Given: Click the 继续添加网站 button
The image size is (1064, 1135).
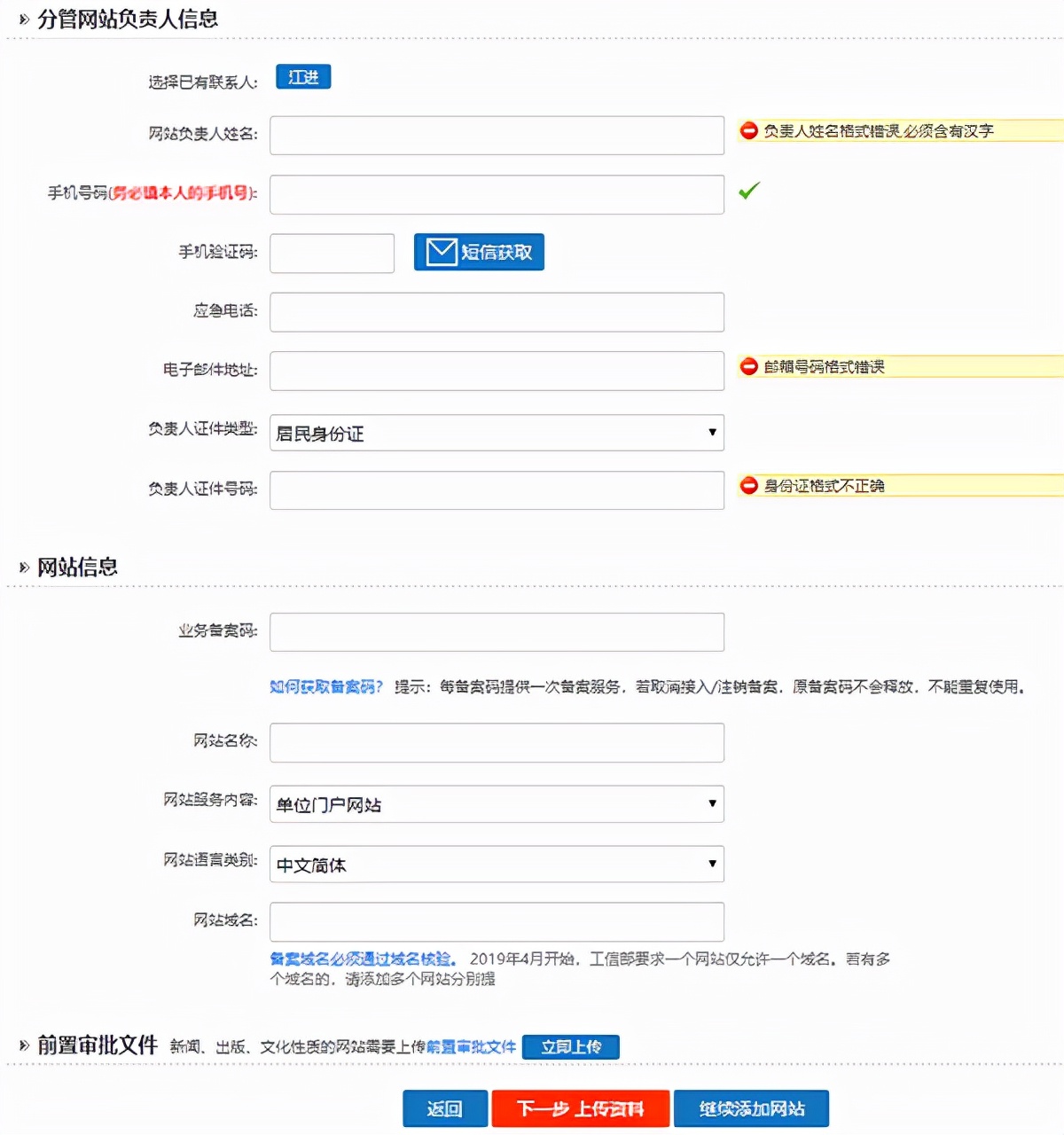Looking at the screenshot, I should click(x=750, y=1108).
